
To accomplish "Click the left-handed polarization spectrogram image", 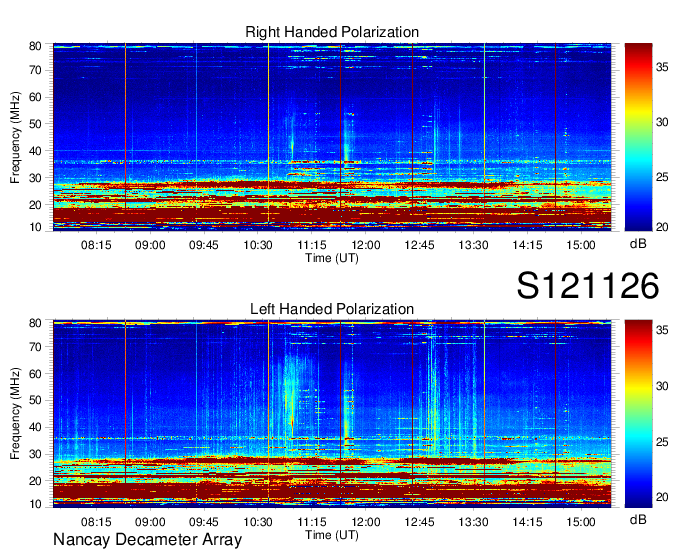I will (x=332, y=414).
